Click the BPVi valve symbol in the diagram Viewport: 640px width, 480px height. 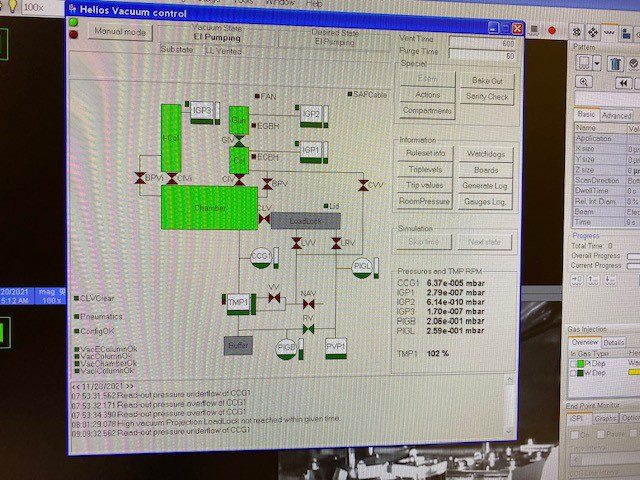(140, 178)
